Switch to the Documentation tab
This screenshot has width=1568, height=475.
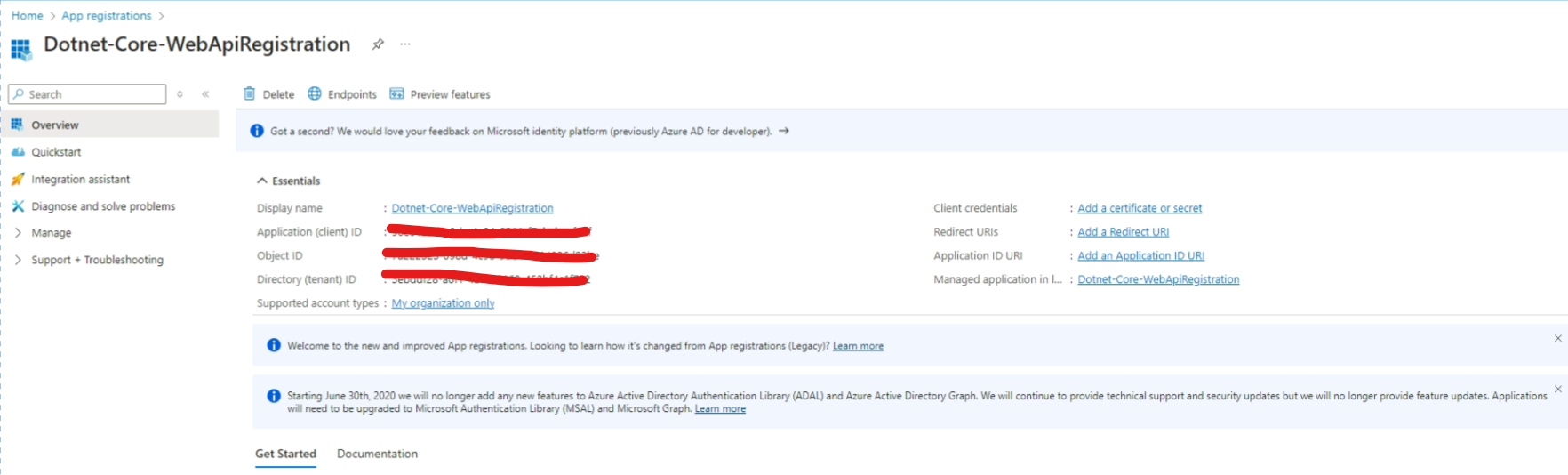pos(377,454)
